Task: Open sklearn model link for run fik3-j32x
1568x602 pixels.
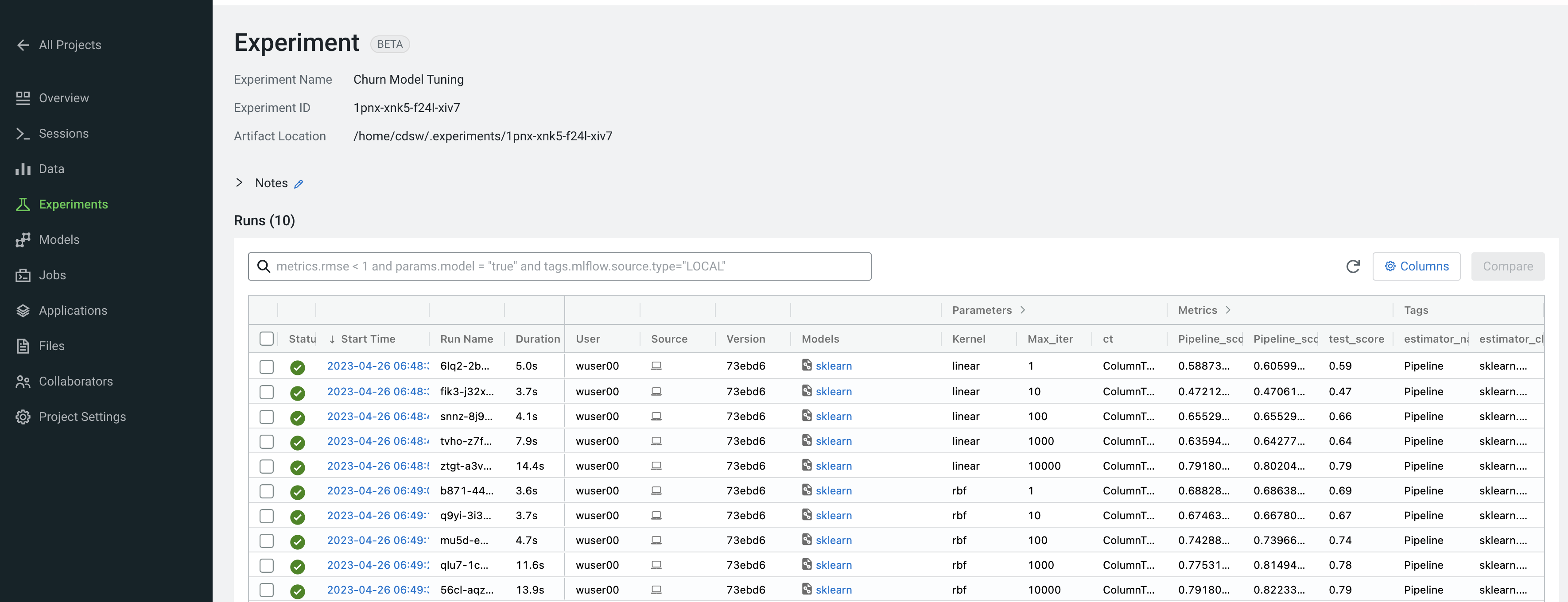Action: pyautogui.click(x=833, y=392)
